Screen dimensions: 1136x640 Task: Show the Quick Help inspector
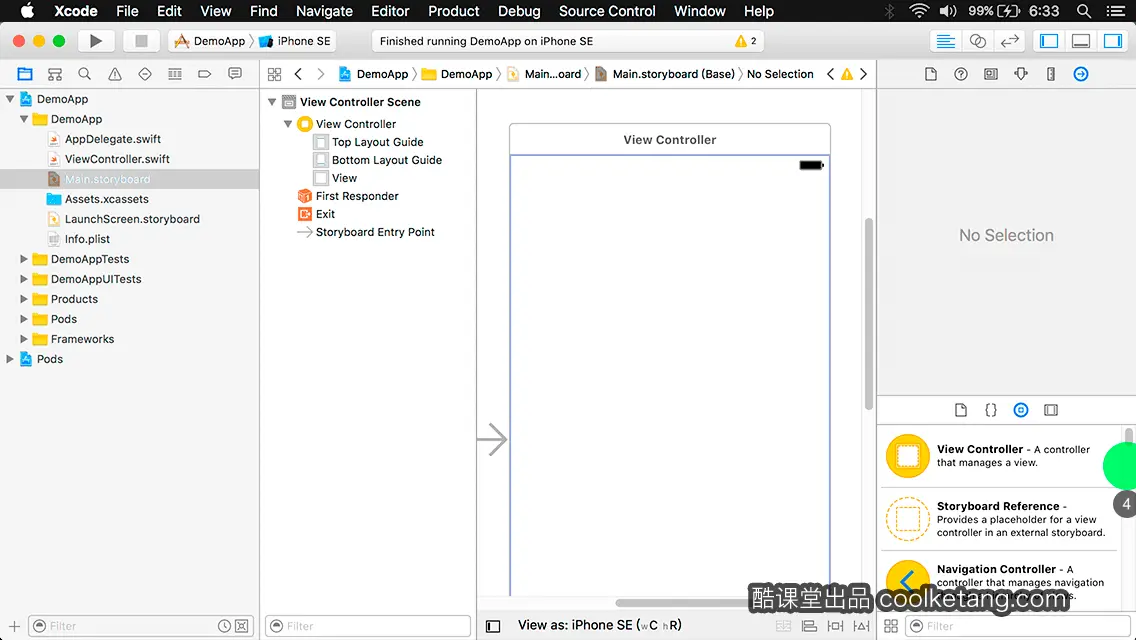coord(961,74)
